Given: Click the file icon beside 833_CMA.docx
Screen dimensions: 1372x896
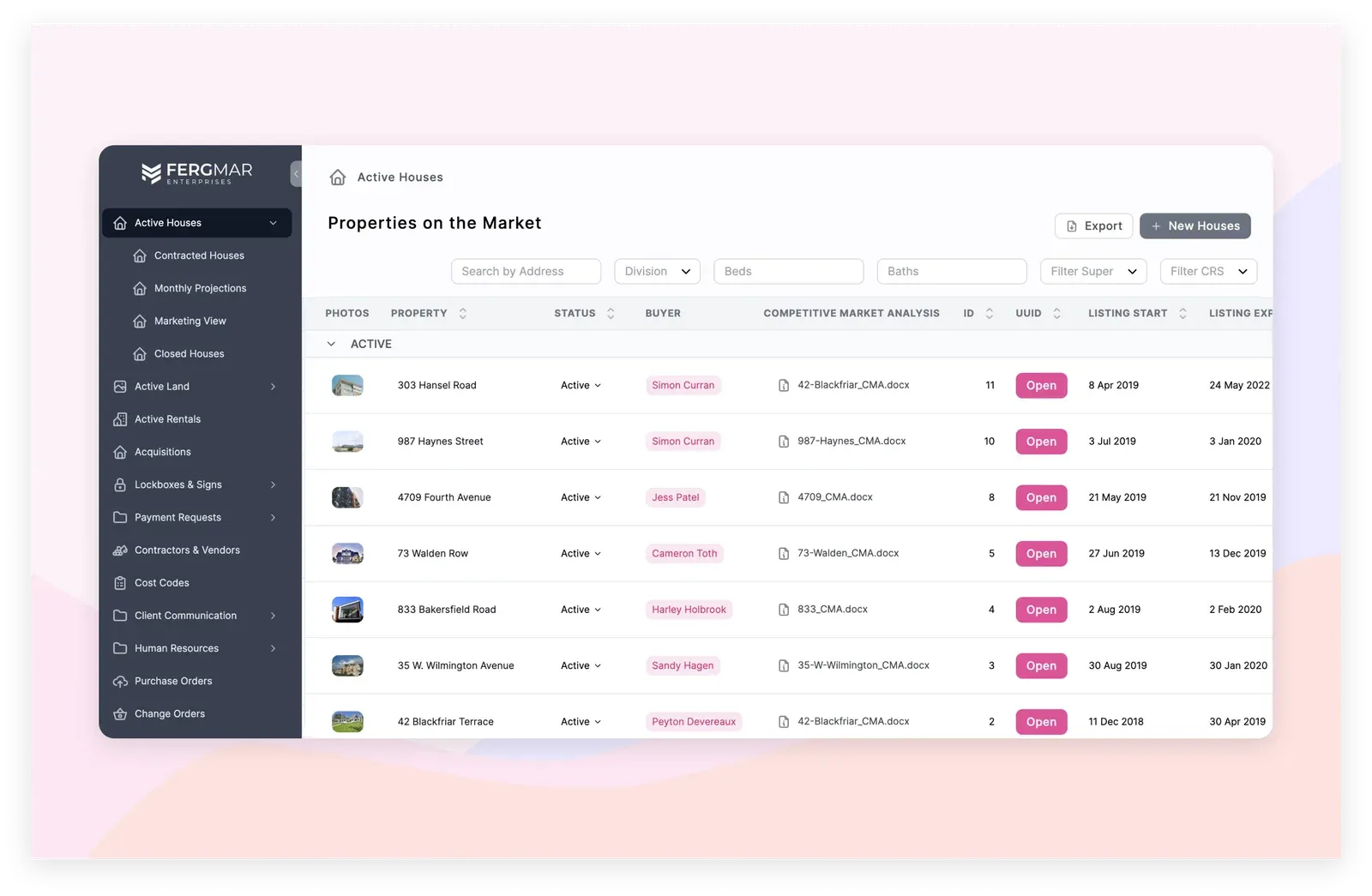Looking at the screenshot, I should tap(784, 610).
